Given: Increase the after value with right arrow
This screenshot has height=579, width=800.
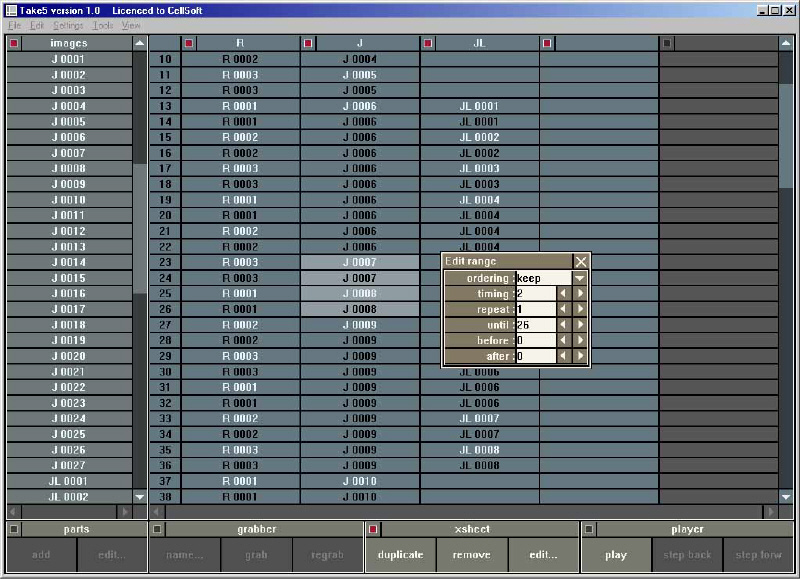Looking at the screenshot, I should pyautogui.click(x=580, y=356).
